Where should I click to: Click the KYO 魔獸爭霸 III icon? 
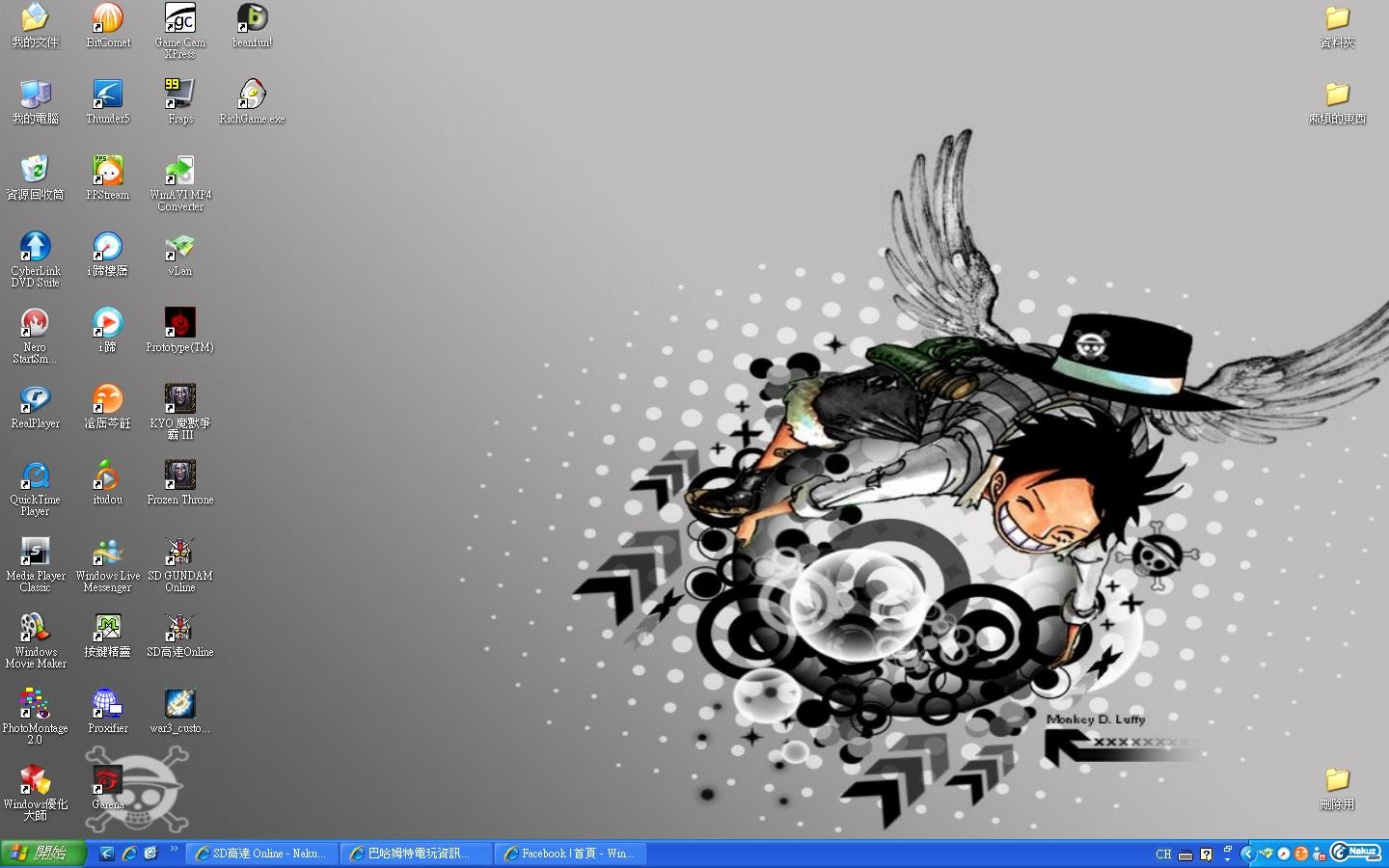[180, 412]
